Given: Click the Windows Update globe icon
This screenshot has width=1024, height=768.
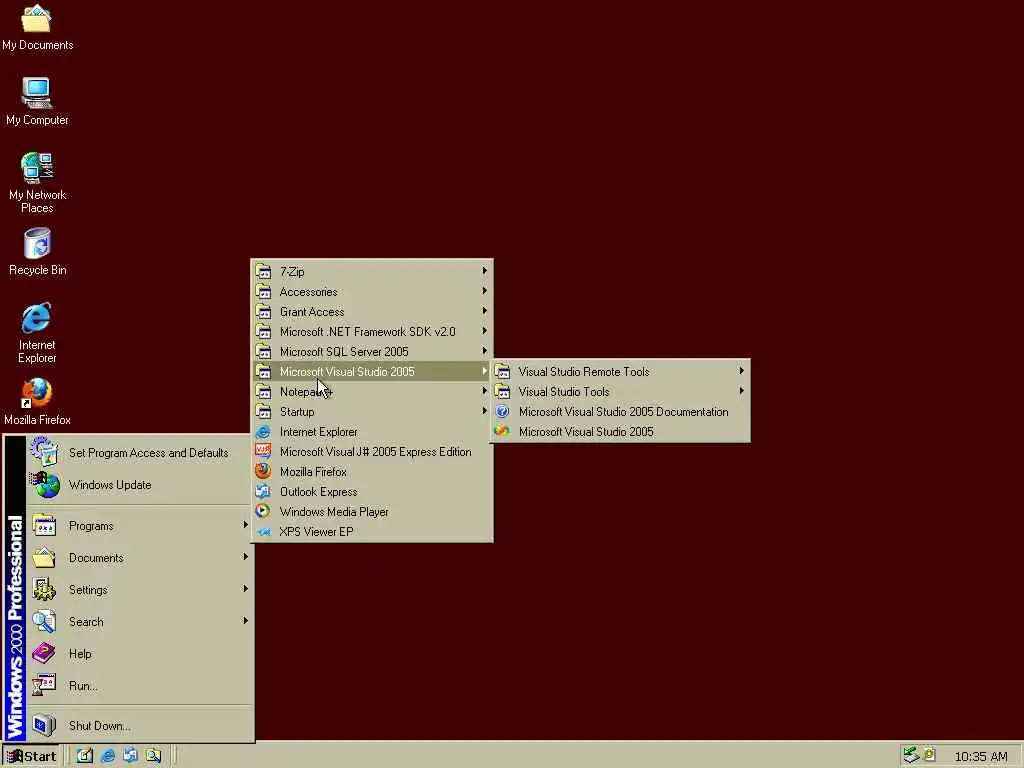Looking at the screenshot, I should (44, 485).
